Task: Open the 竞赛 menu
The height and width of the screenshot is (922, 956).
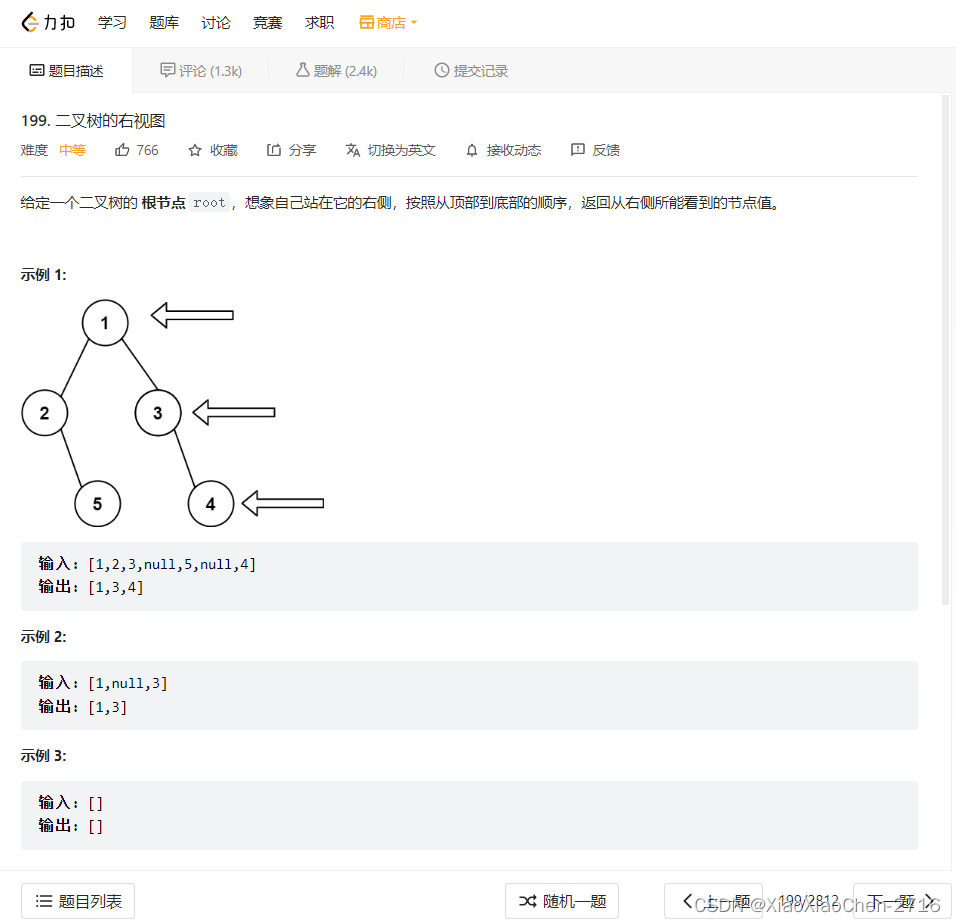Action: [x=267, y=22]
